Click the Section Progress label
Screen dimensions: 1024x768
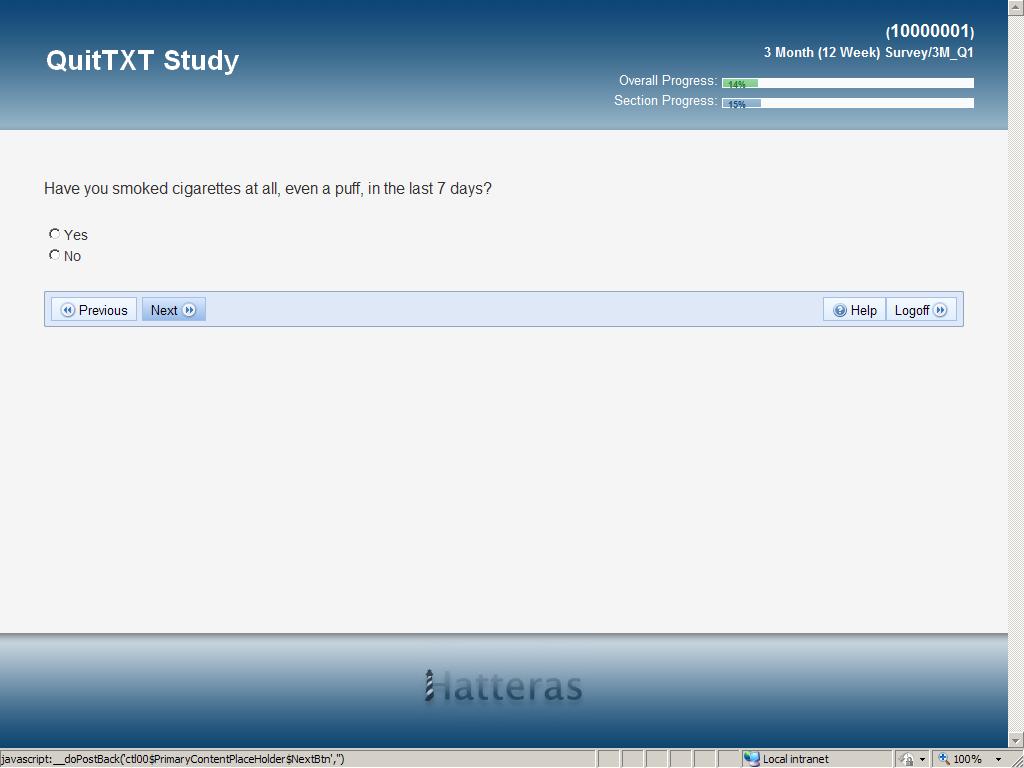point(665,101)
